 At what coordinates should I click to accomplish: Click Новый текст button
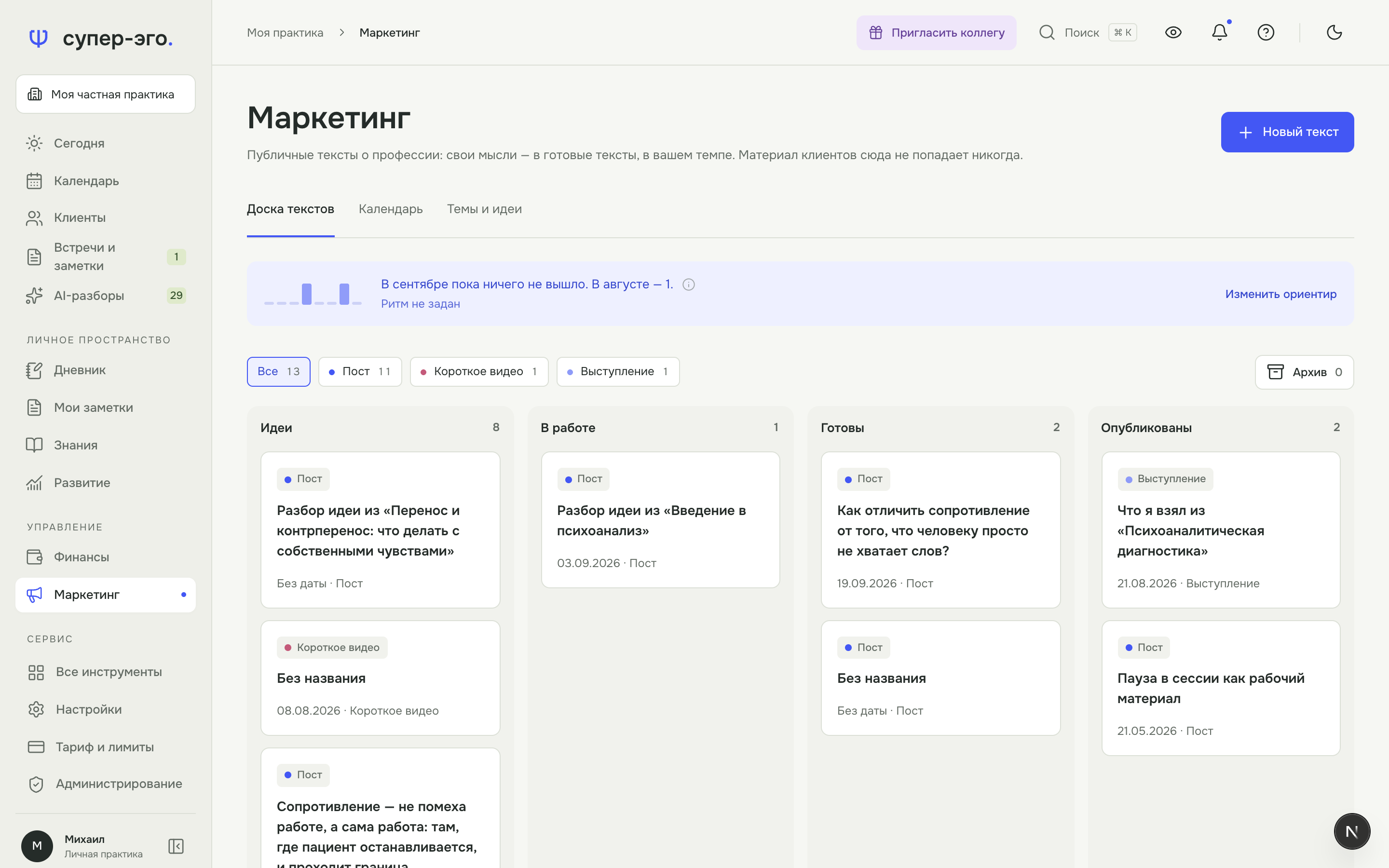pyautogui.click(x=1287, y=132)
